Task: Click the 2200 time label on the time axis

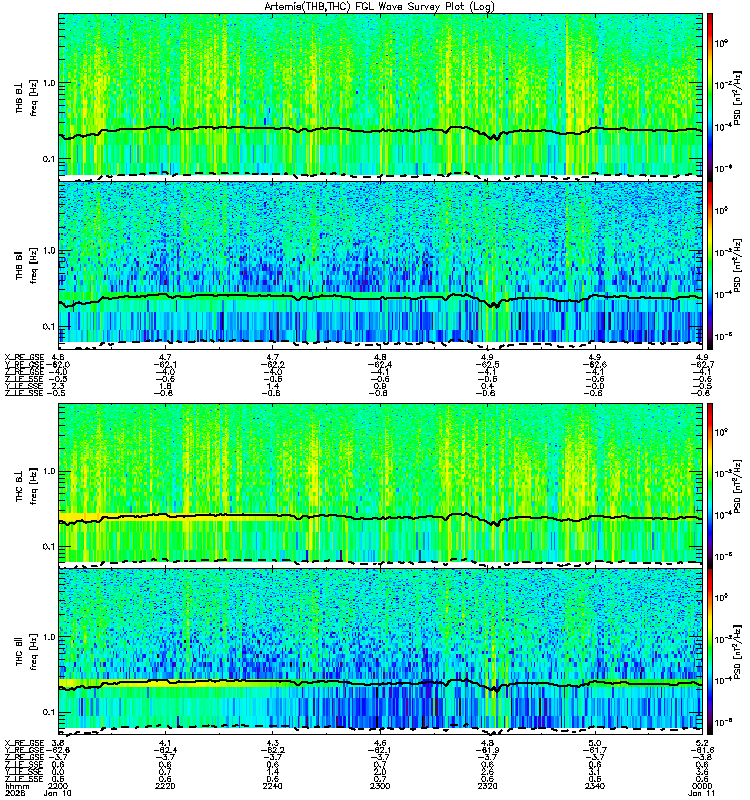Action: 56,786
